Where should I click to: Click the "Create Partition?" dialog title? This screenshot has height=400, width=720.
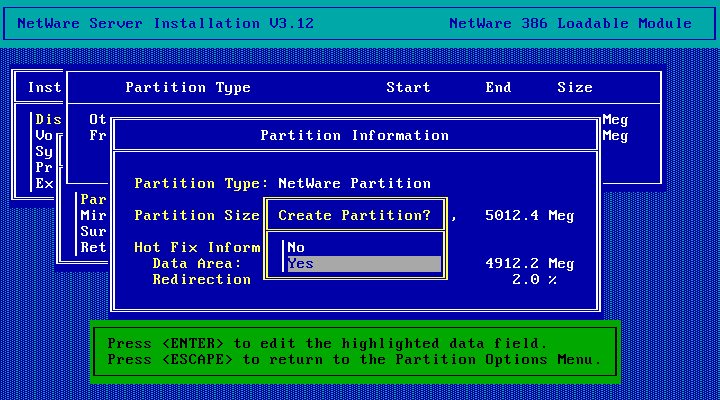354,215
